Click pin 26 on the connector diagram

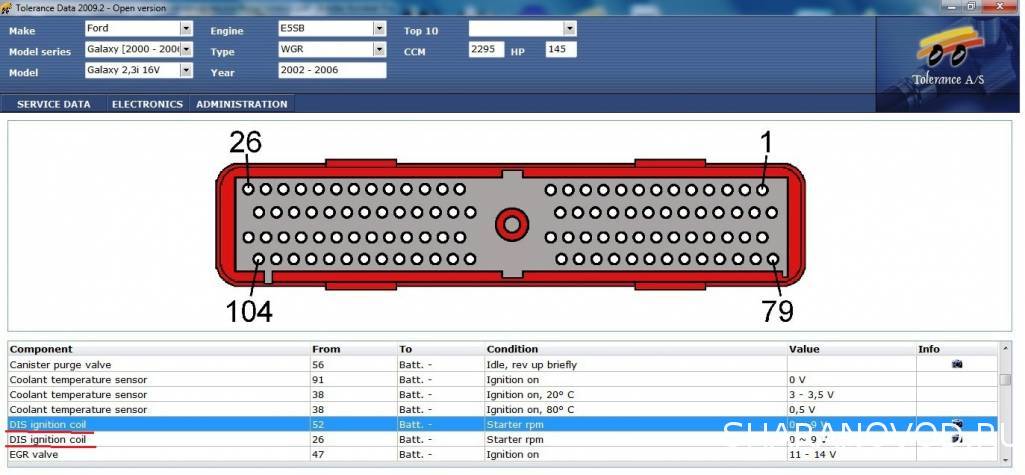click(x=247, y=188)
